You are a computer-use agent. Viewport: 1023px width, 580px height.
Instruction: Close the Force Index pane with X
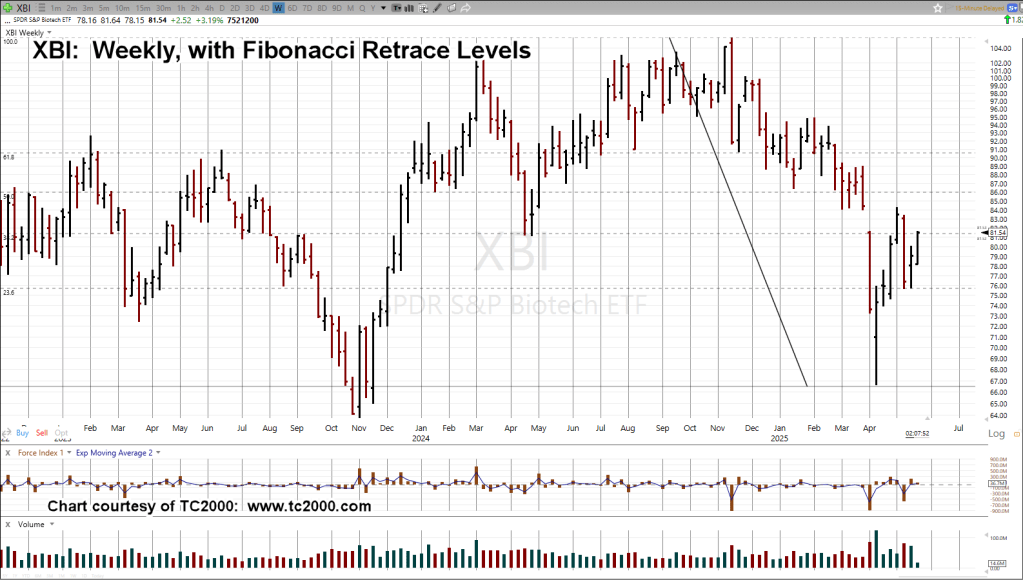pos(9,453)
